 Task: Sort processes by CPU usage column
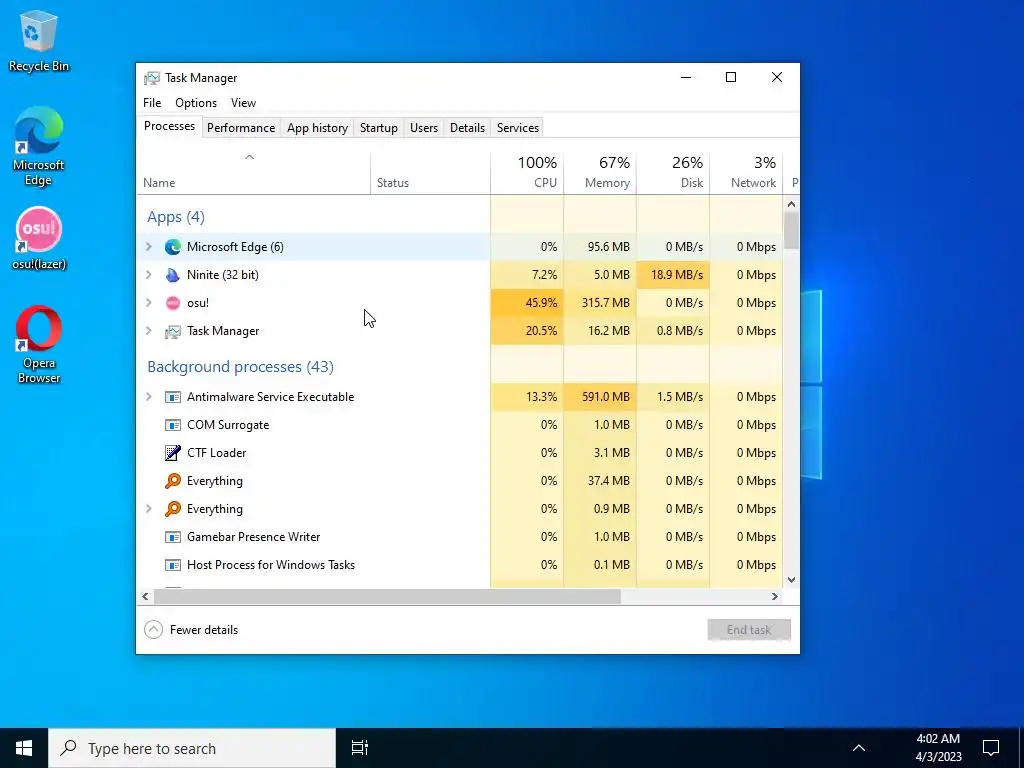tap(527, 173)
